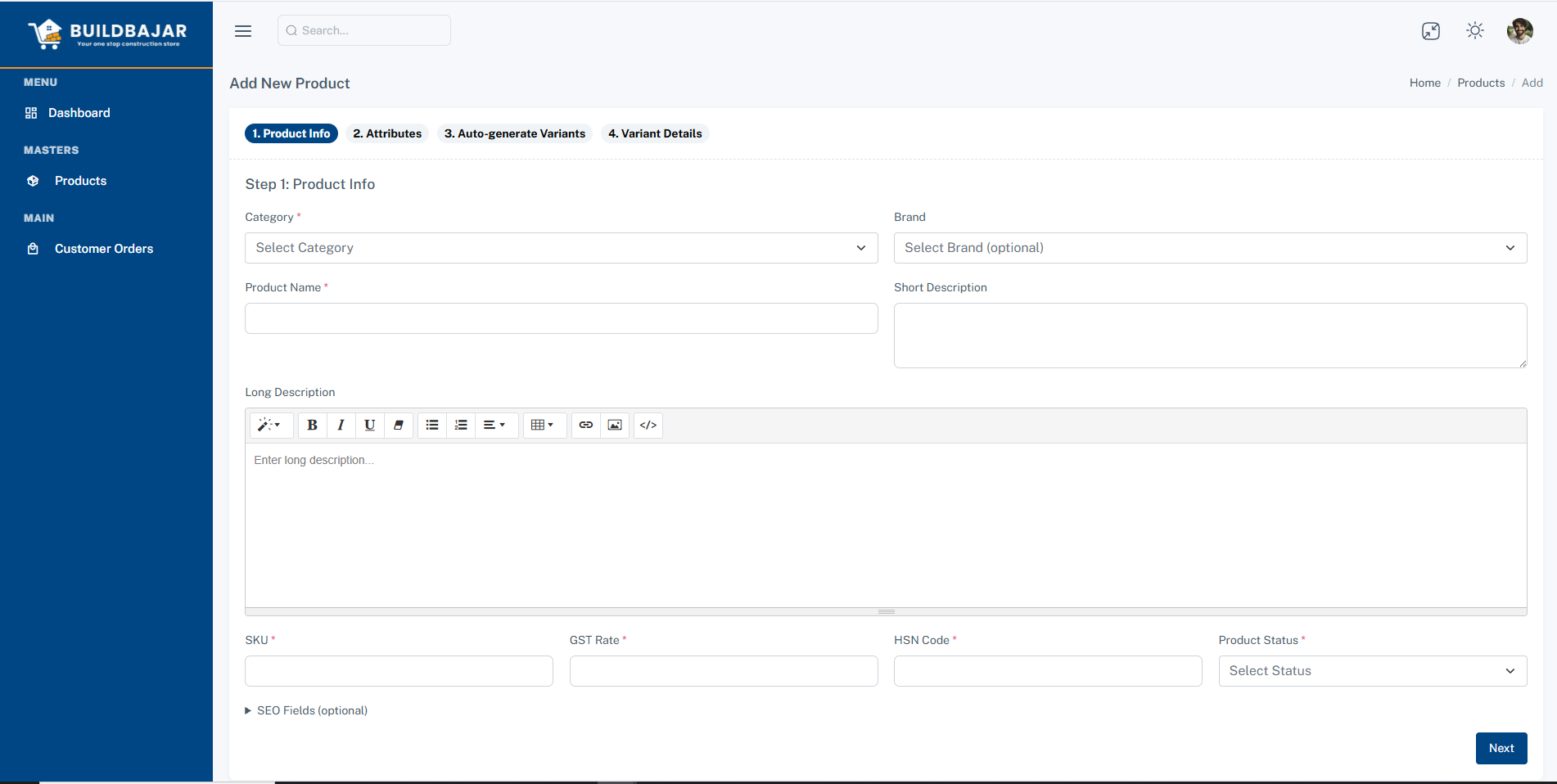This screenshot has height=784, width=1557.
Task: Toggle sidebar with the hamburger menu icon
Action: click(243, 31)
